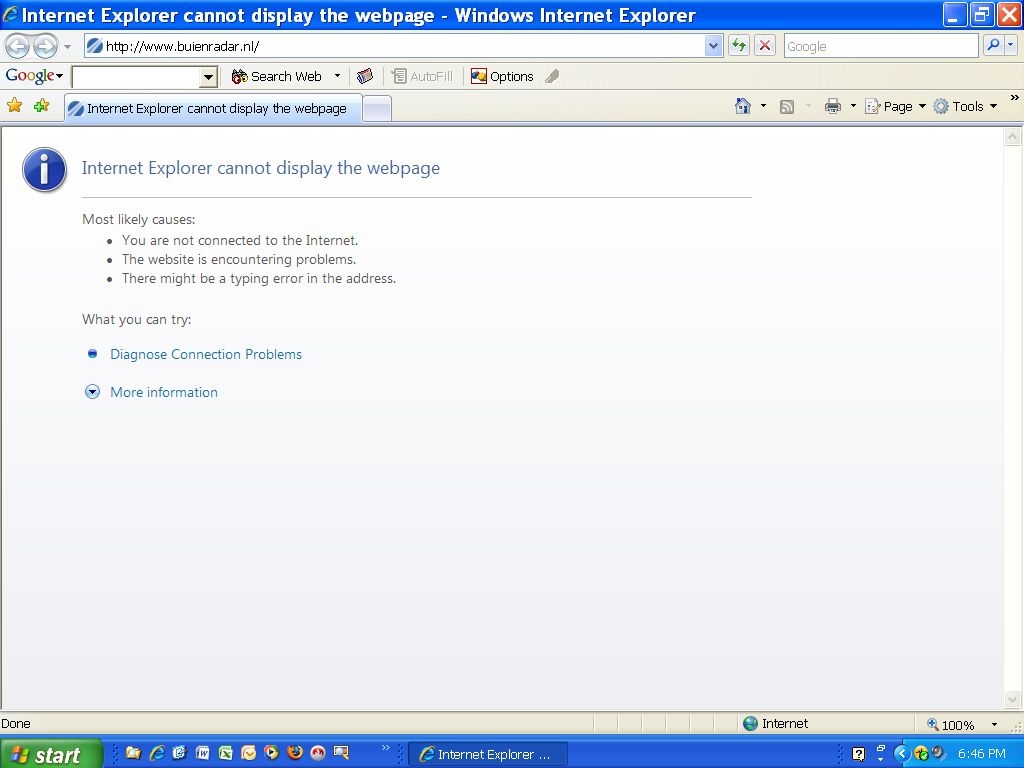This screenshot has height=768, width=1024.
Task: Switch to Internet Explorer taskbar button
Action: 488,754
